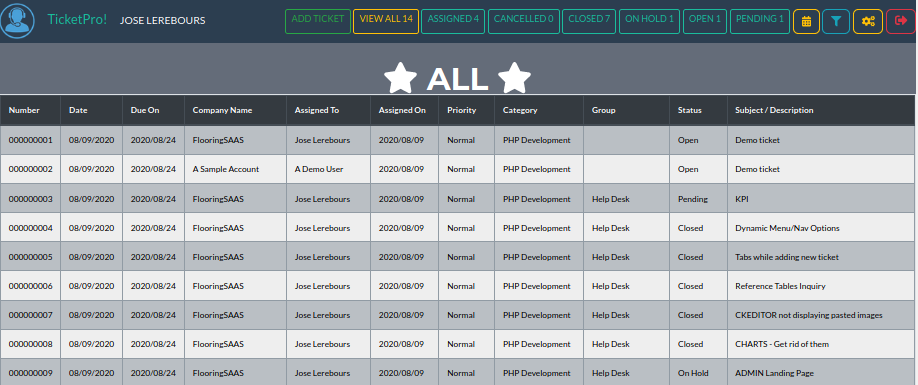Show ASSIGNED 4 tickets
Screen dimensions: 918x385
pos(453,21)
